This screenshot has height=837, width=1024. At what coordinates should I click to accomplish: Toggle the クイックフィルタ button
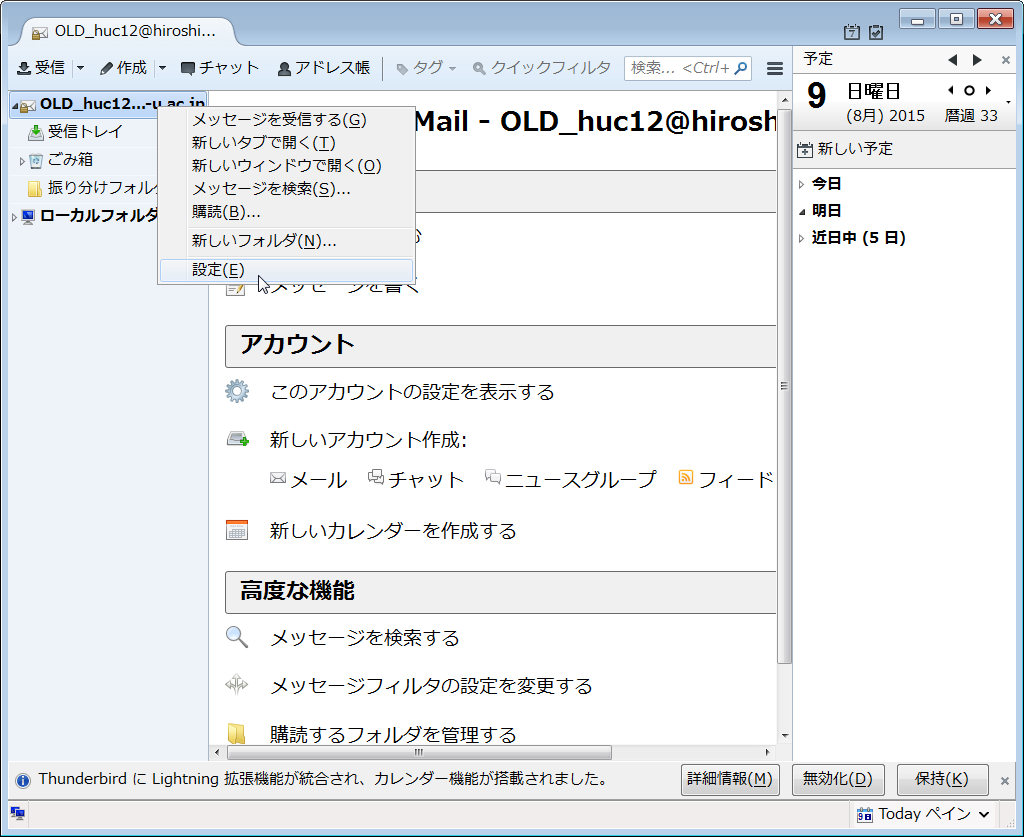[x=541, y=68]
